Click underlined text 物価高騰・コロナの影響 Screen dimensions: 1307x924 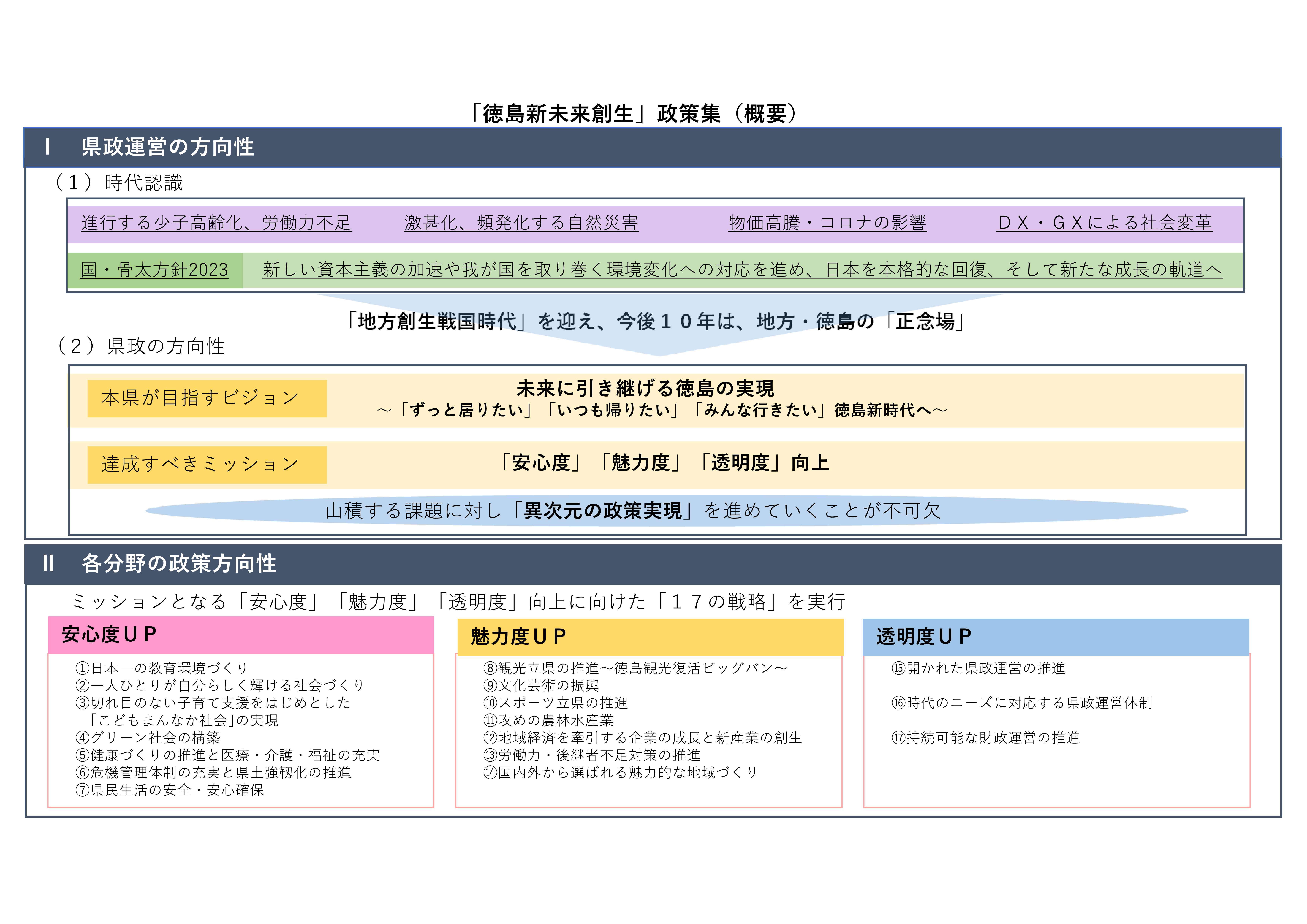click(x=828, y=223)
